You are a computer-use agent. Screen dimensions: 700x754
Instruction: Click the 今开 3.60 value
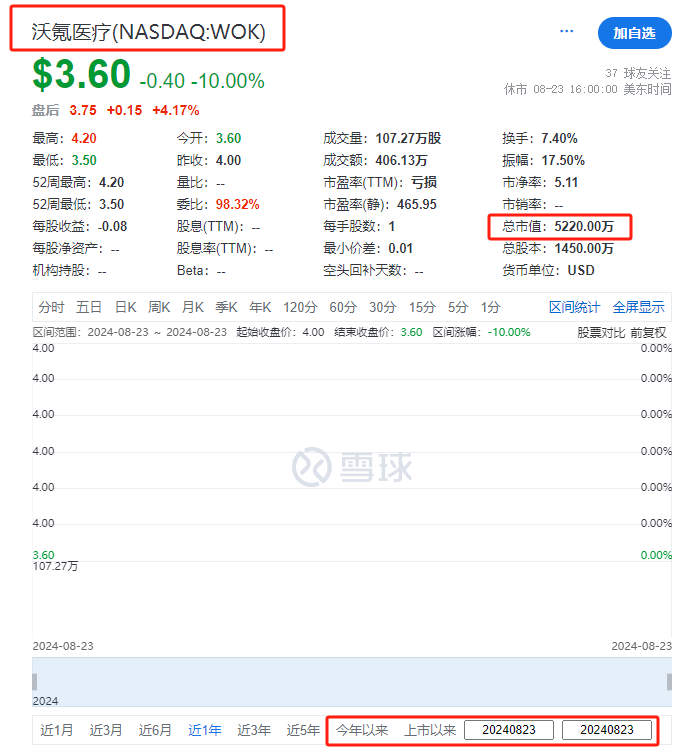(x=228, y=138)
